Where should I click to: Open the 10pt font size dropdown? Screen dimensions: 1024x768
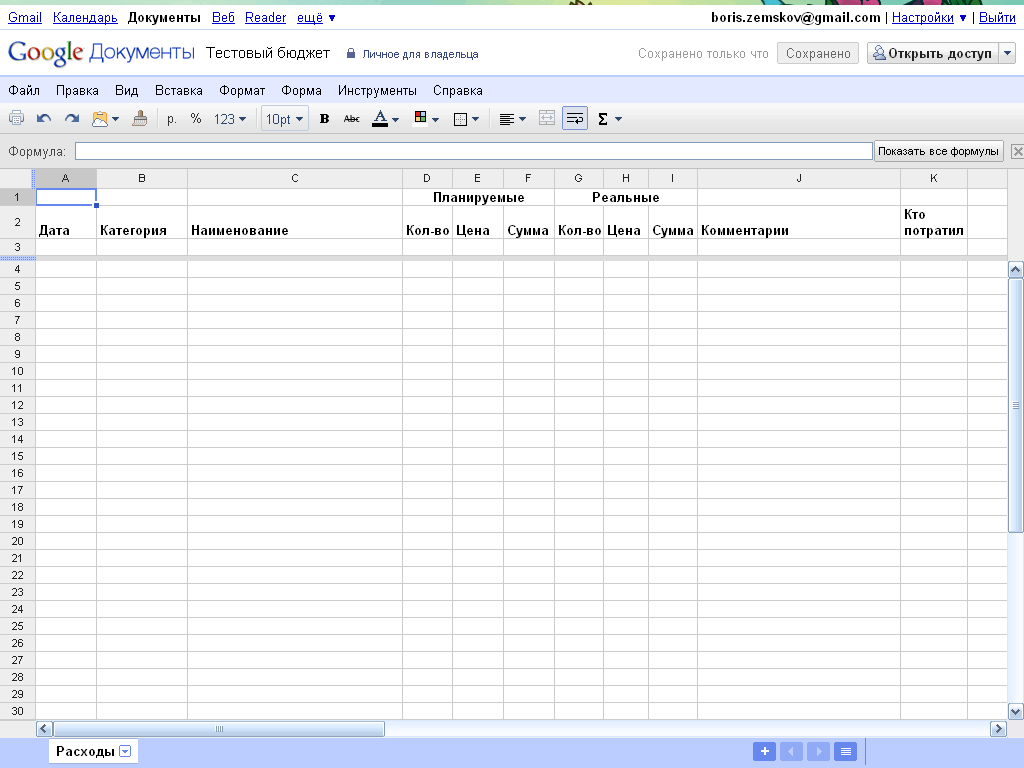(x=285, y=119)
